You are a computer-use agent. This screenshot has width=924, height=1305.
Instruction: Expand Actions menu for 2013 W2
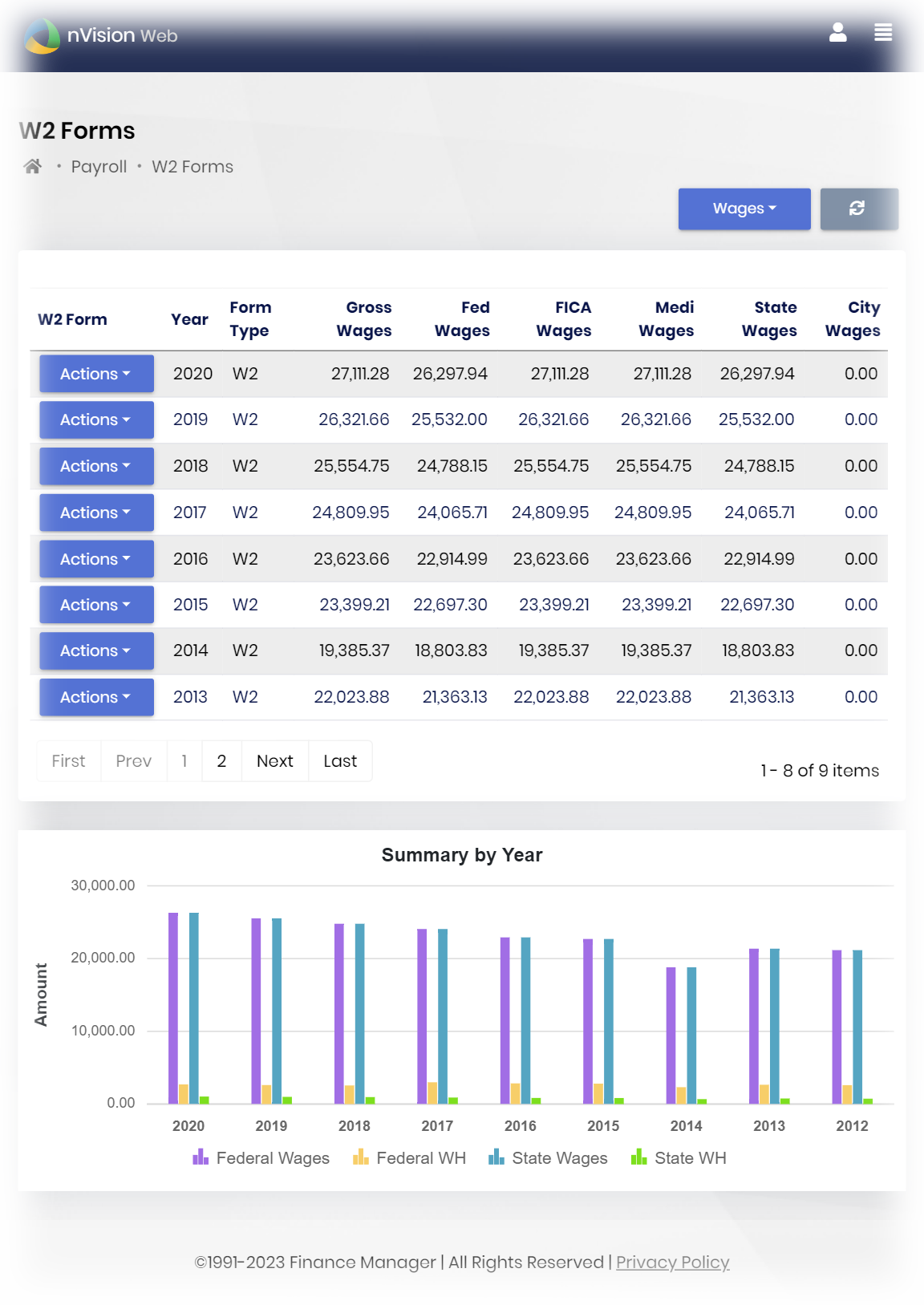point(96,697)
